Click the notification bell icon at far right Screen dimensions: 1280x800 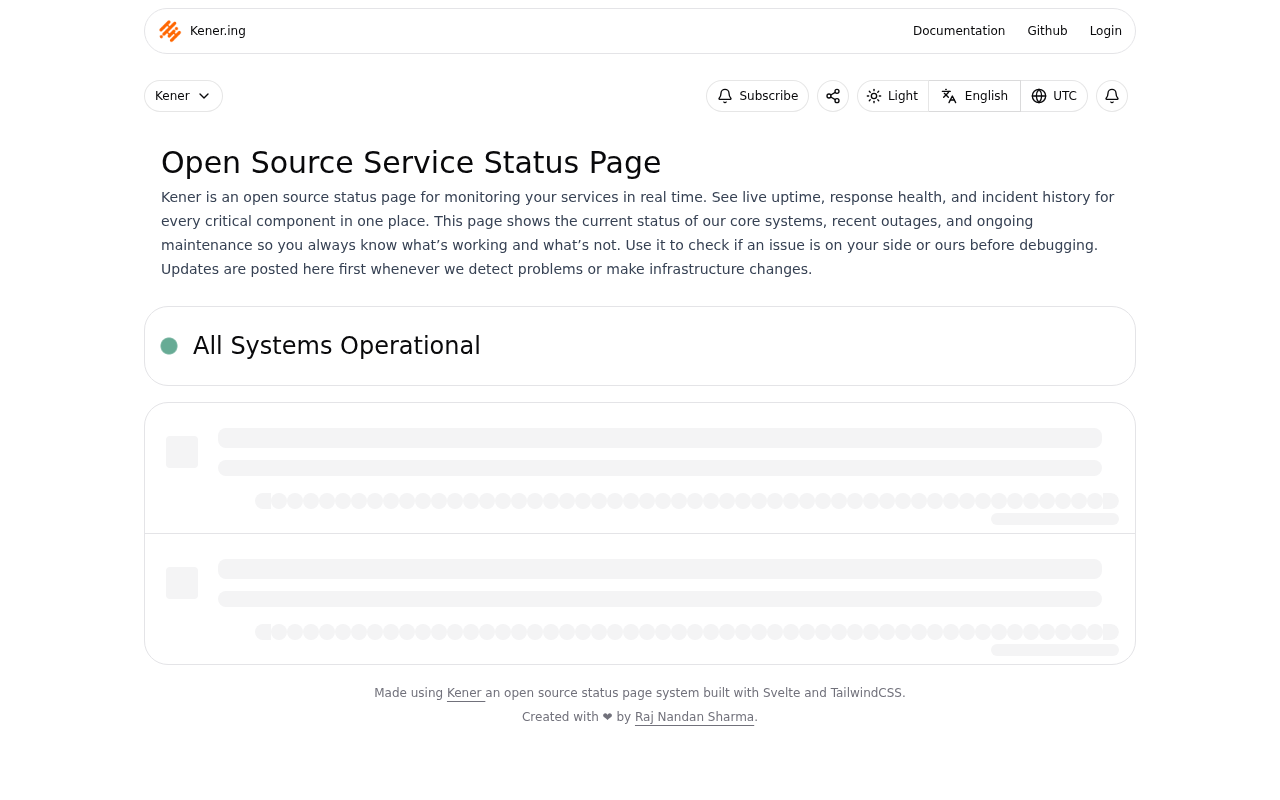click(x=1111, y=95)
